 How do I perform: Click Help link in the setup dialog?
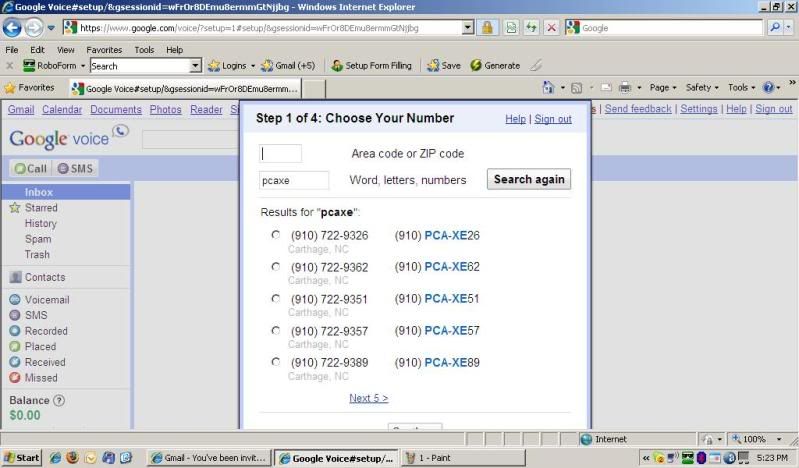click(x=515, y=119)
